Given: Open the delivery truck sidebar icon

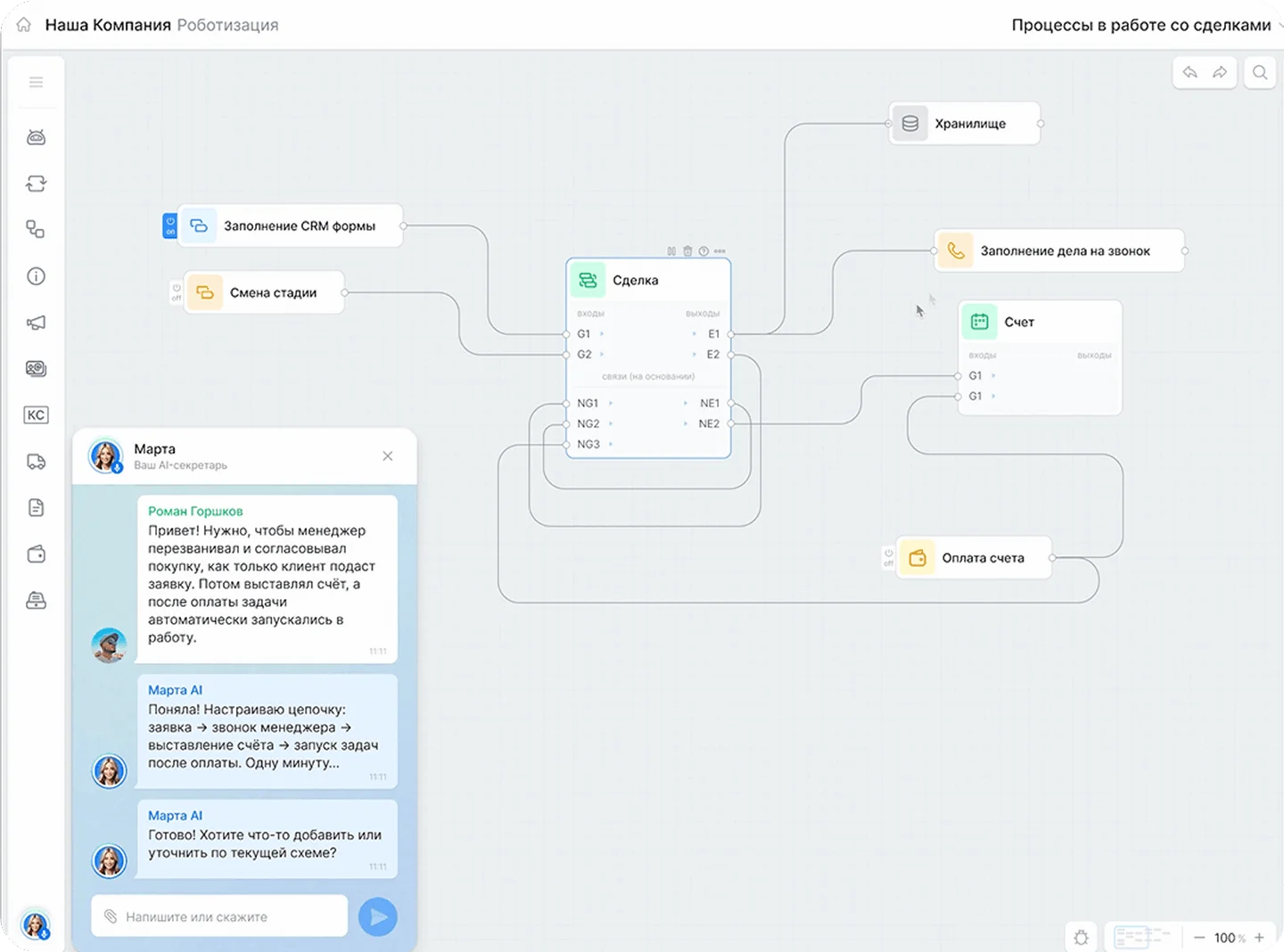Looking at the screenshot, I should [x=36, y=462].
